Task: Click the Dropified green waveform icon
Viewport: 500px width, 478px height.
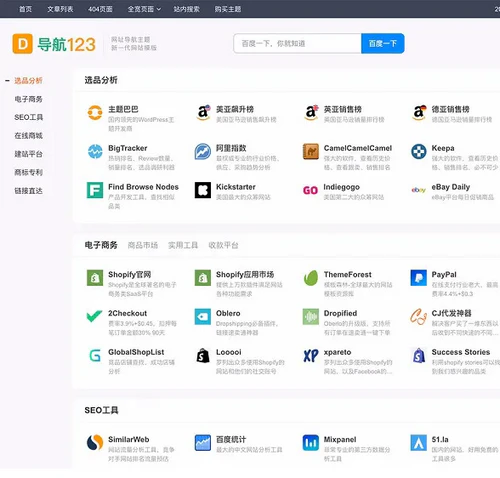Action: 311,316
